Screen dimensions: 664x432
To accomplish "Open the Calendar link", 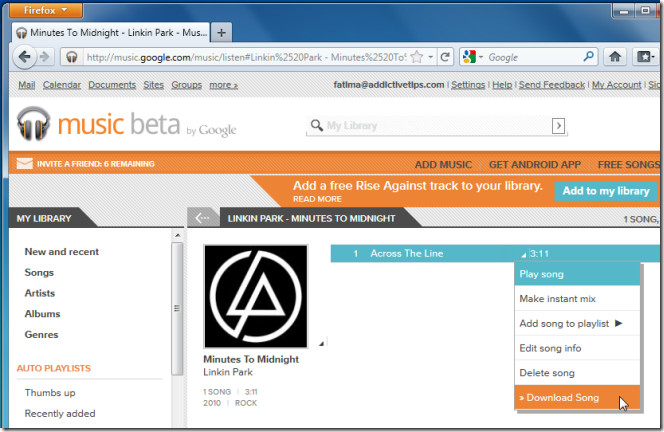I will coord(61,85).
